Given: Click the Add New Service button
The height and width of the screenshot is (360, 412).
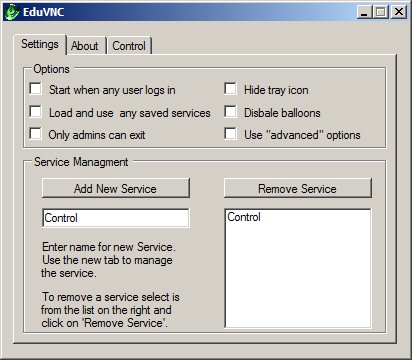Looking at the screenshot, I should point(116,188).
